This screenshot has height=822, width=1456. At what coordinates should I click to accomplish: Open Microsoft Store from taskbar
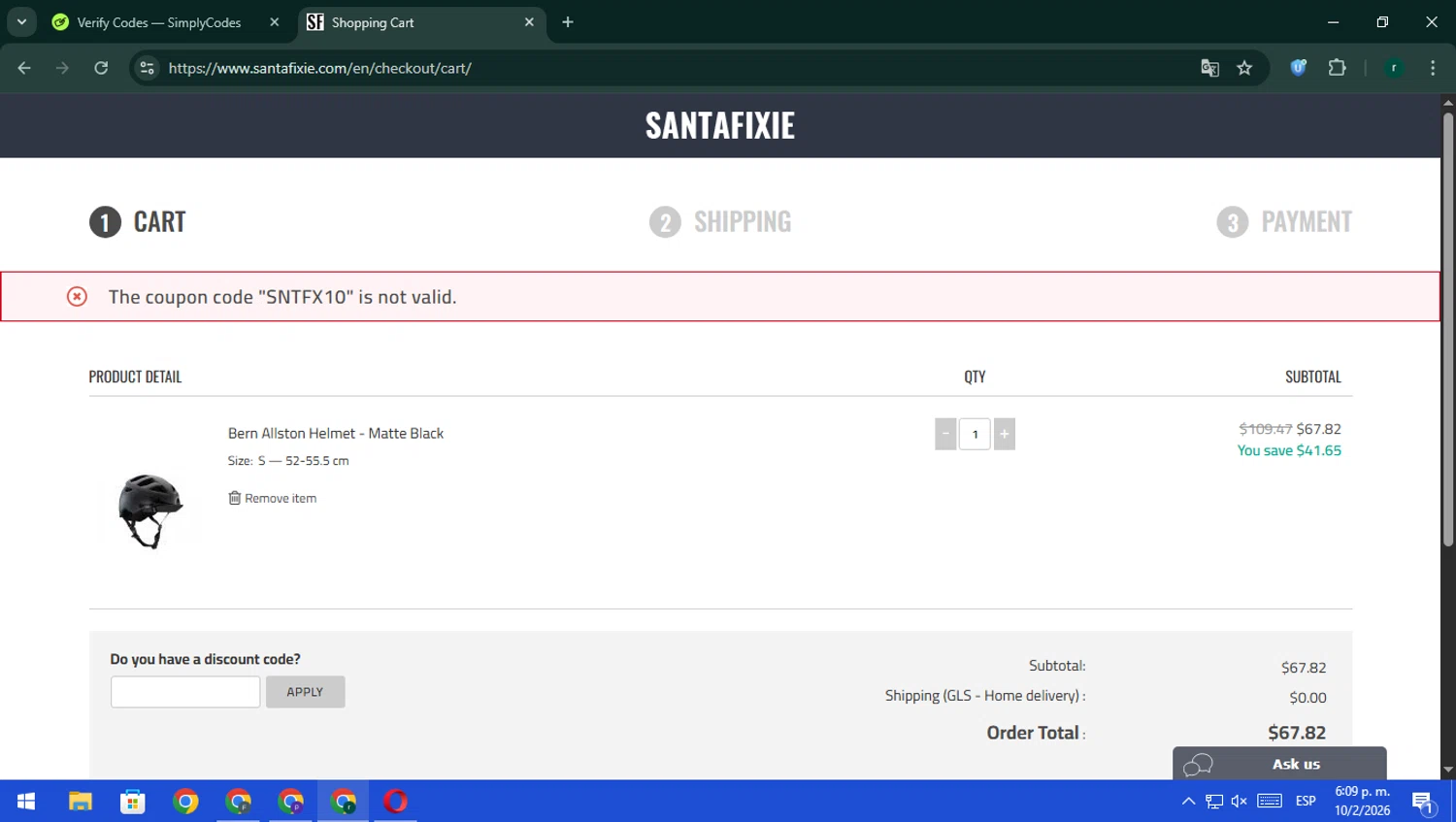[x=133, y=801]
